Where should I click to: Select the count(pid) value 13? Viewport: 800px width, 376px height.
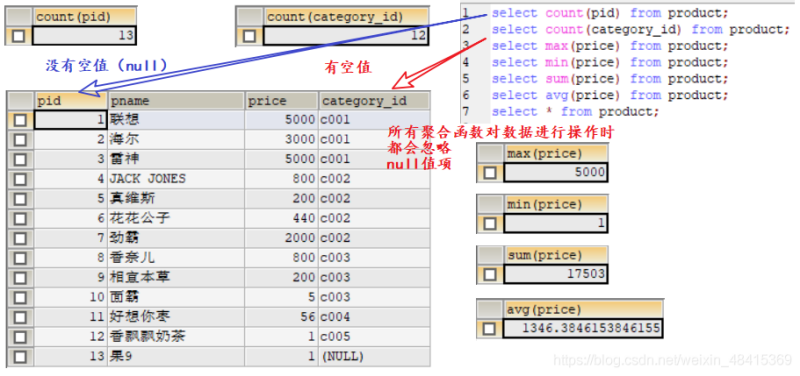[85, 36]
